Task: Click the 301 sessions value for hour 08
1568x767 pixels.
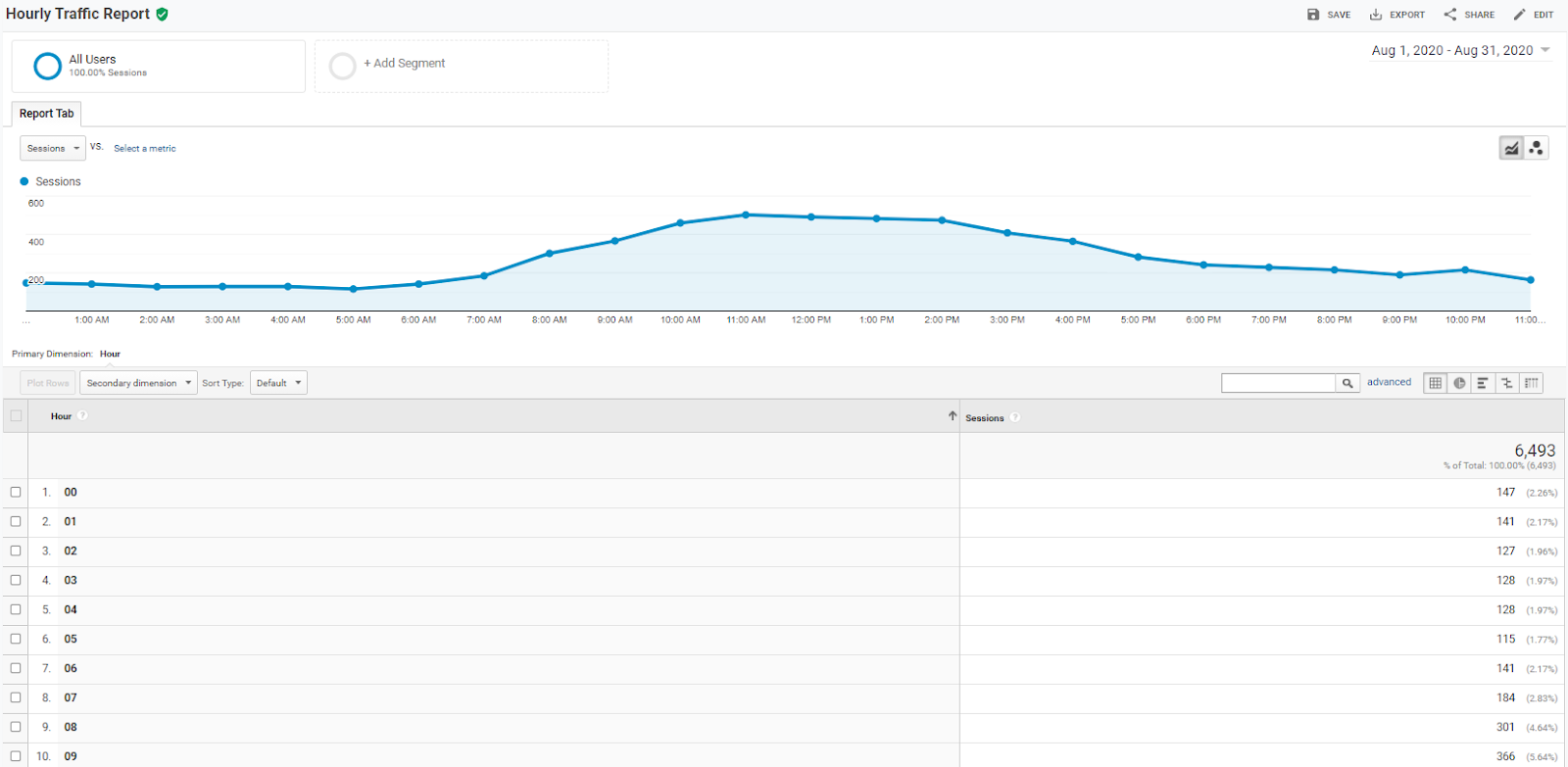Action: click(x=1505, y=727)
